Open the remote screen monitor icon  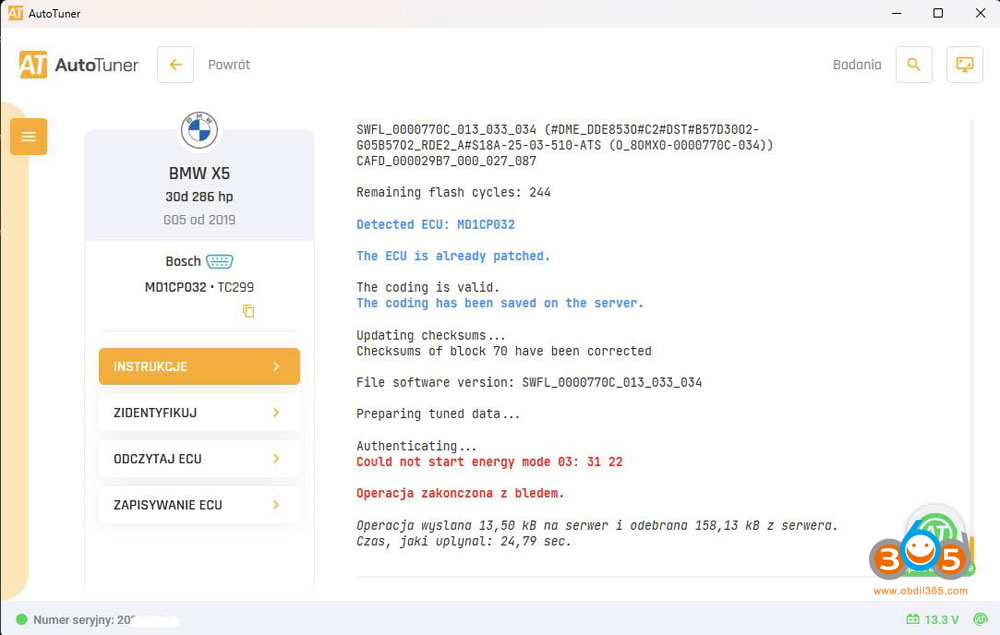[964, 64]
